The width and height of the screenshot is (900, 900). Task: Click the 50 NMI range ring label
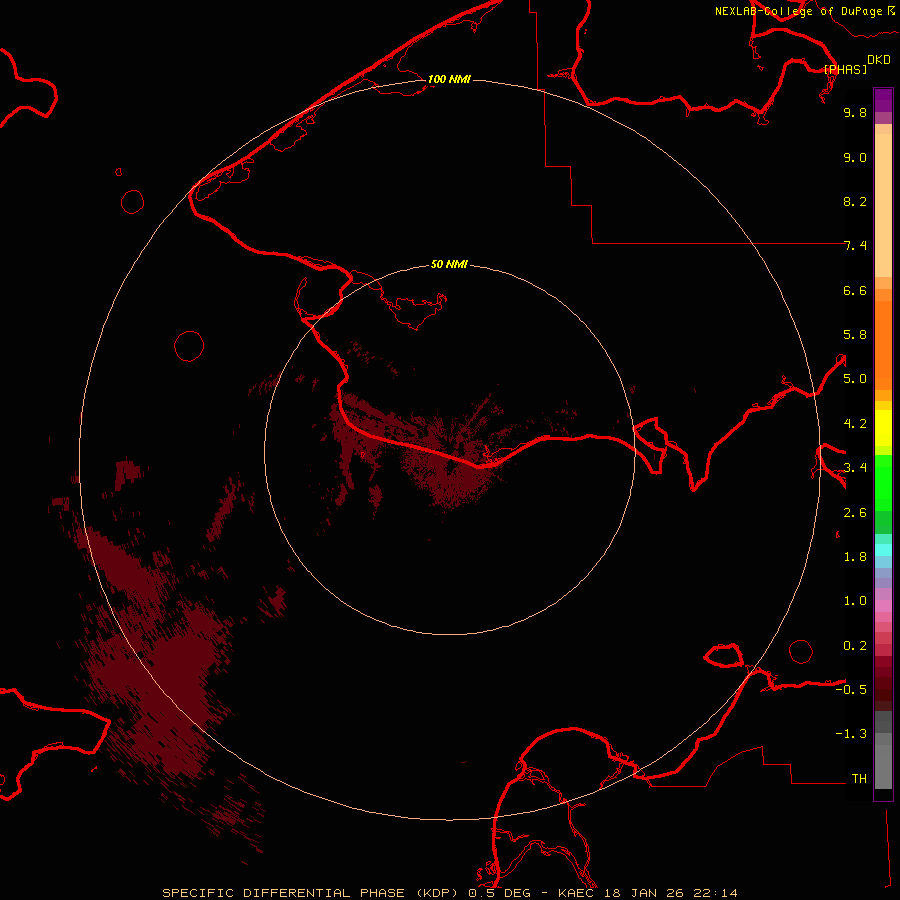pyautogui.click(x=449, y=265)
